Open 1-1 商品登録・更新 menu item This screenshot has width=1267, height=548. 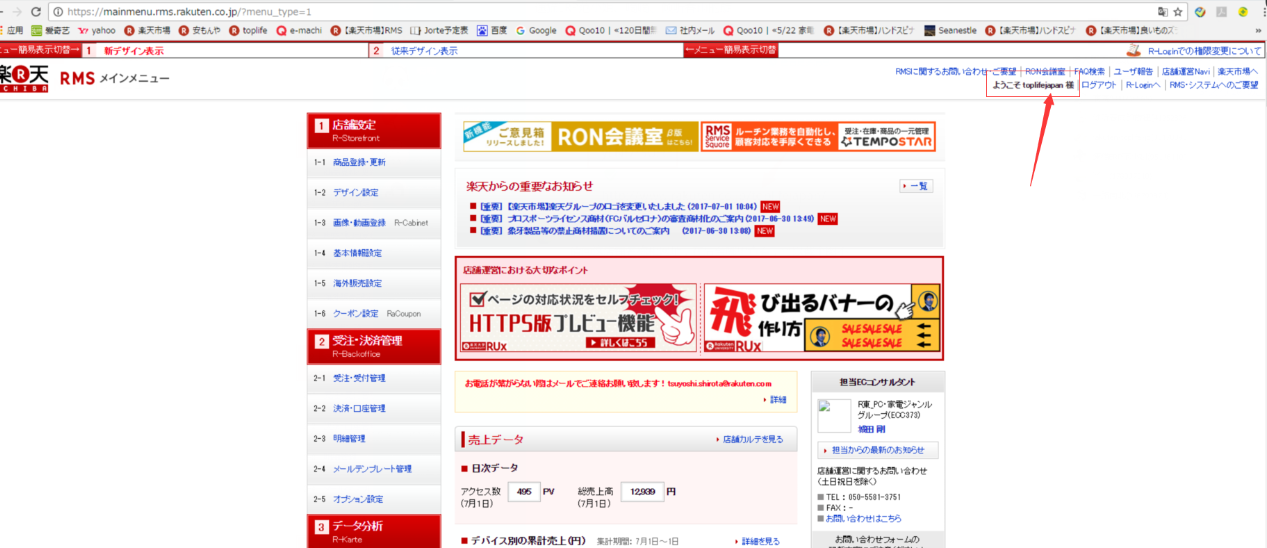(x=359, y=162)
